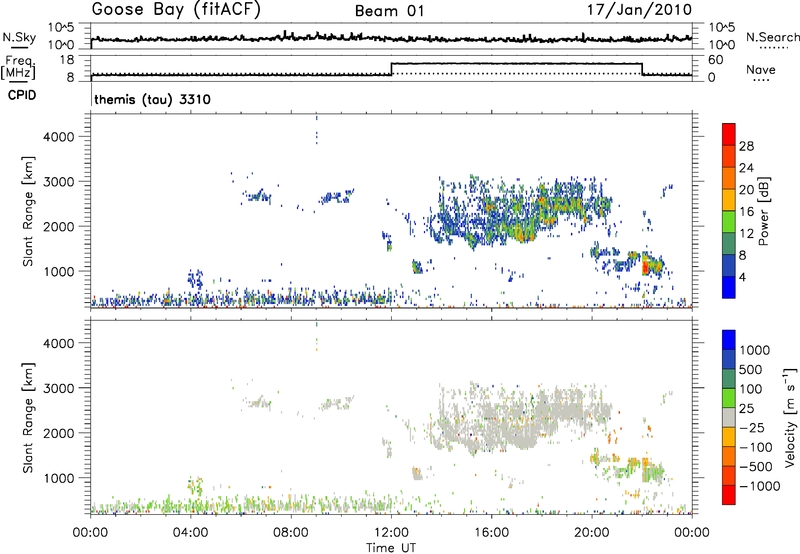The image size is (800, 554).
Task: Click the '16' power colorbar label
Action: pyautogui.click(x=746, y=212)
